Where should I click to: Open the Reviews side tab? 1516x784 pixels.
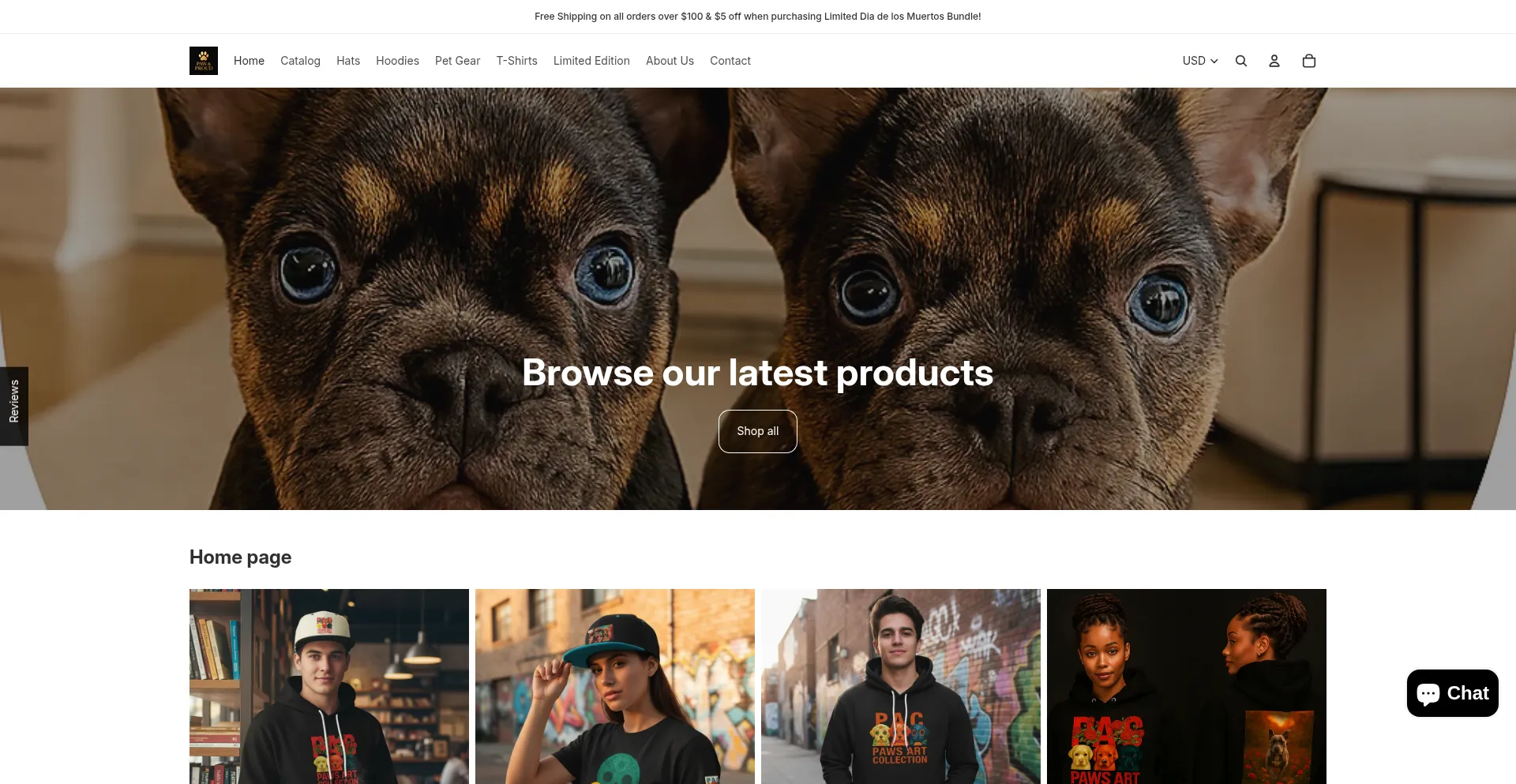point(14,406)
